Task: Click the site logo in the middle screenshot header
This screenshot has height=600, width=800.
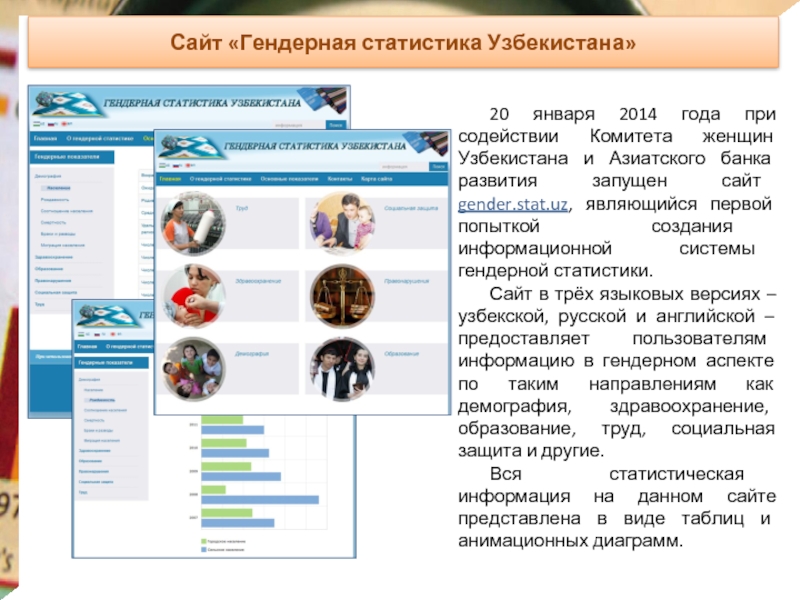Action: pos(189,145)
